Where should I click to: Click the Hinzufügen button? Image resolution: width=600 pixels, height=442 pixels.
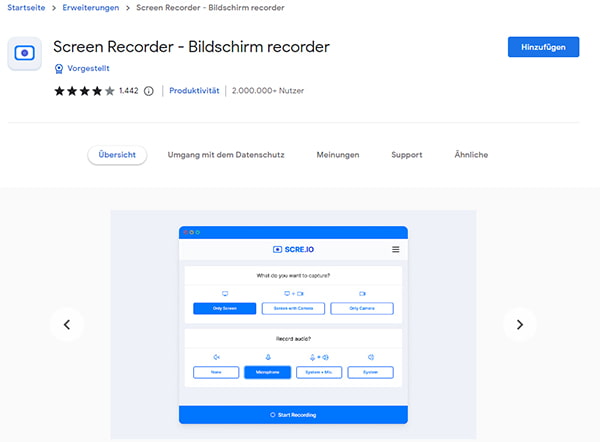point(543,47)
